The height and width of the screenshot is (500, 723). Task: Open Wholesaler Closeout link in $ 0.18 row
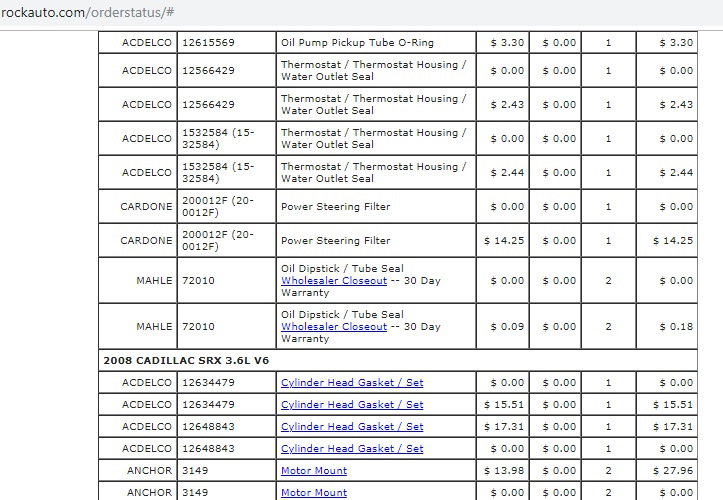click(334, 327)
